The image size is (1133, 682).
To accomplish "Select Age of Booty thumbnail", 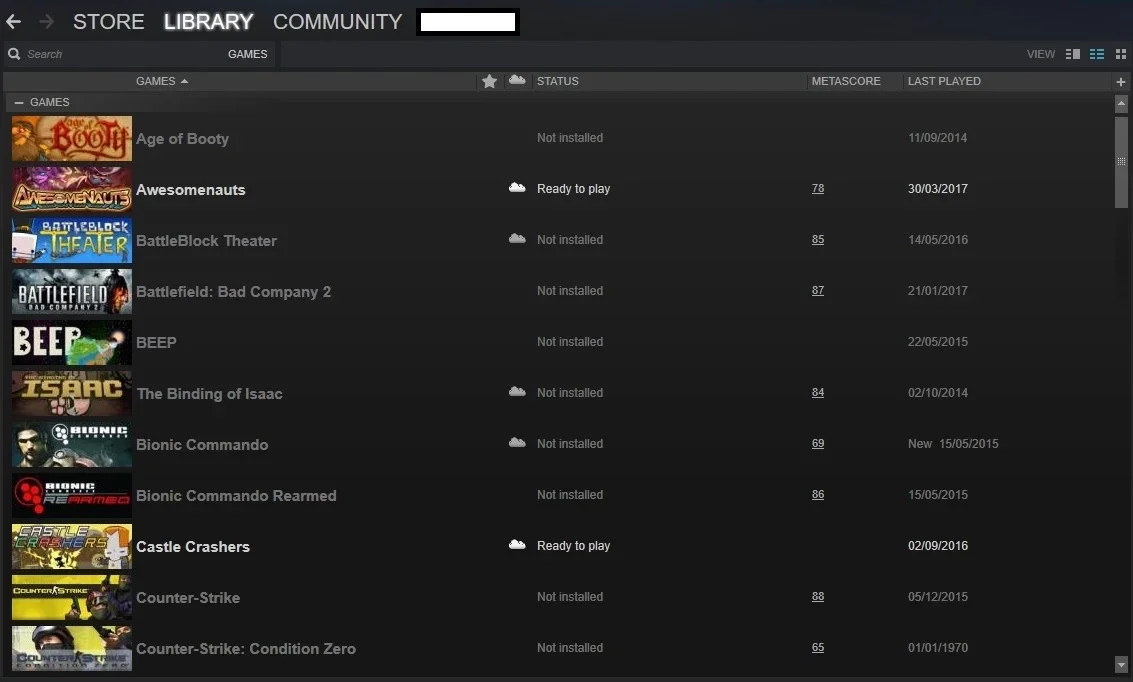I will coord(72,139).
